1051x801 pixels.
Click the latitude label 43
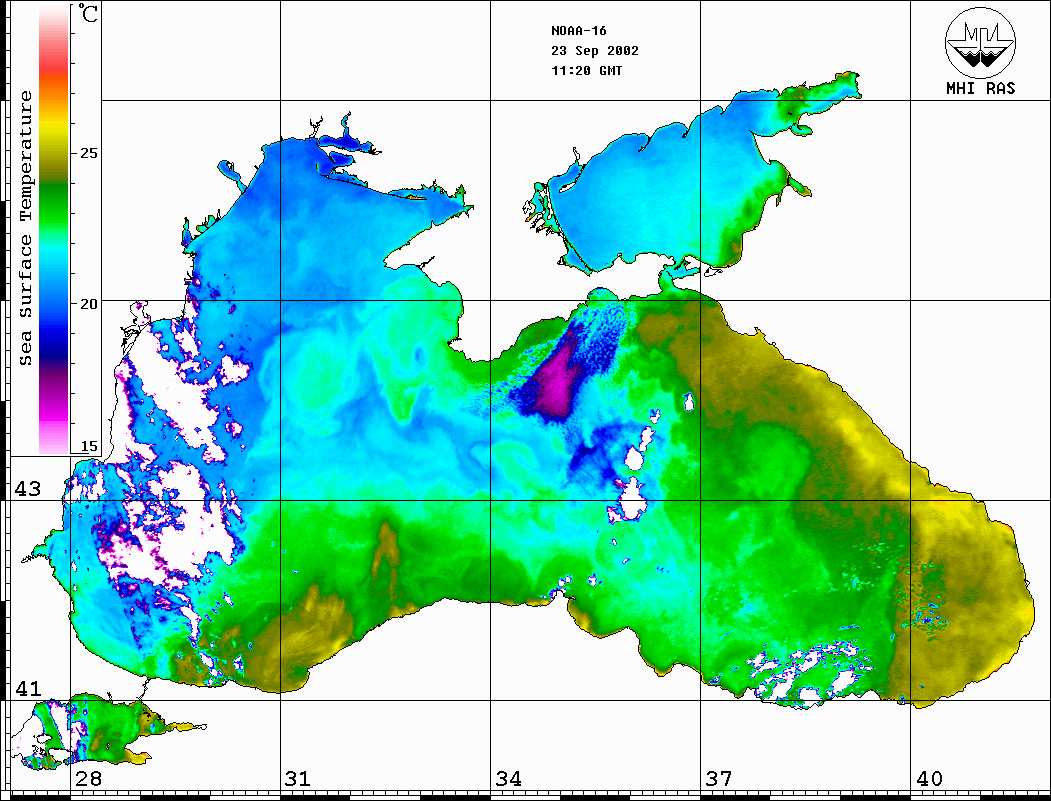[x=27, y=489]
